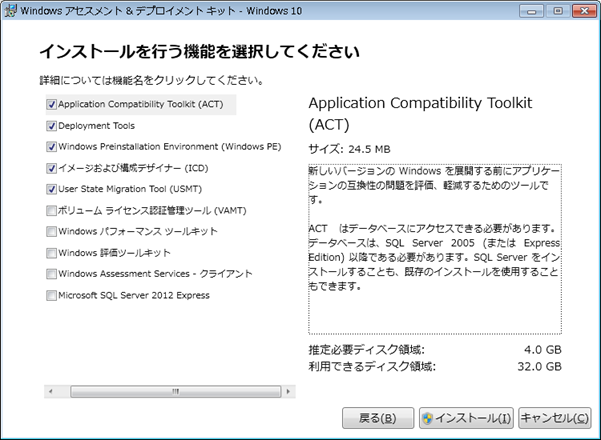This screenshot has height=440, width=601.
Task: Click the 4.0 GB estimated disk value
Action: click(543, 350)
